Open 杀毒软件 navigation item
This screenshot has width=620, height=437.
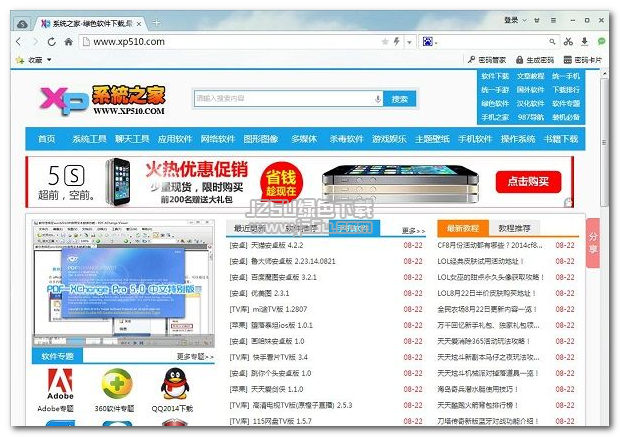click(x=346, y=139)
